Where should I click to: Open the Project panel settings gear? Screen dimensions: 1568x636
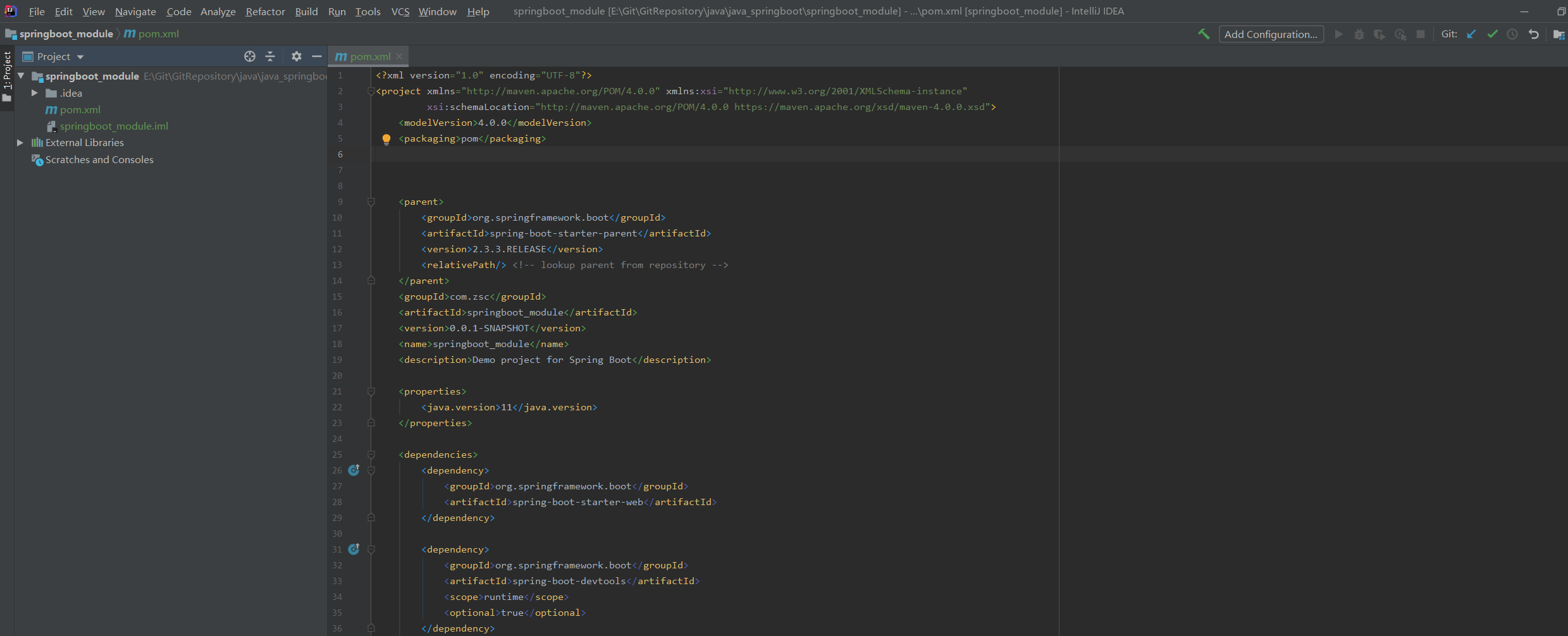pos(297,56)
